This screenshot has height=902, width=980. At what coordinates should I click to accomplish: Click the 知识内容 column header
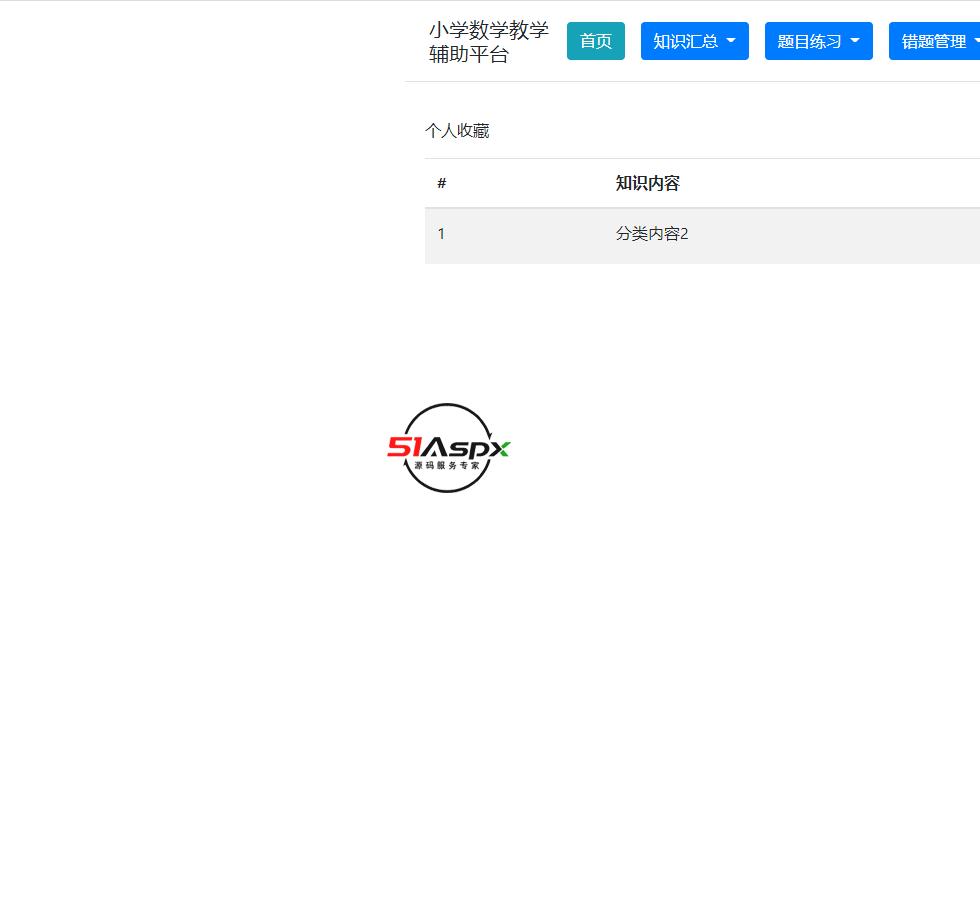(647, 183)
